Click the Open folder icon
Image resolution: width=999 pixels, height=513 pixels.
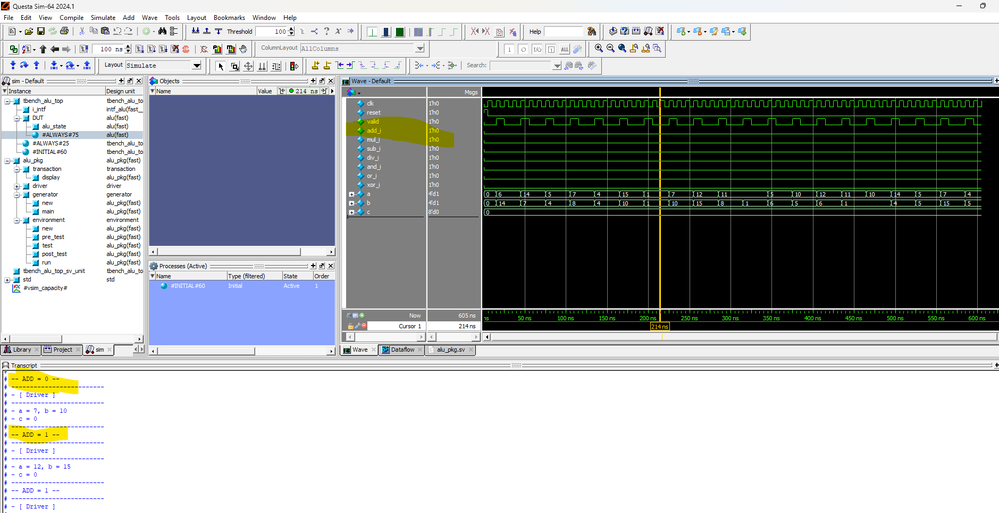pyautogui.click(x=30, y=32)
